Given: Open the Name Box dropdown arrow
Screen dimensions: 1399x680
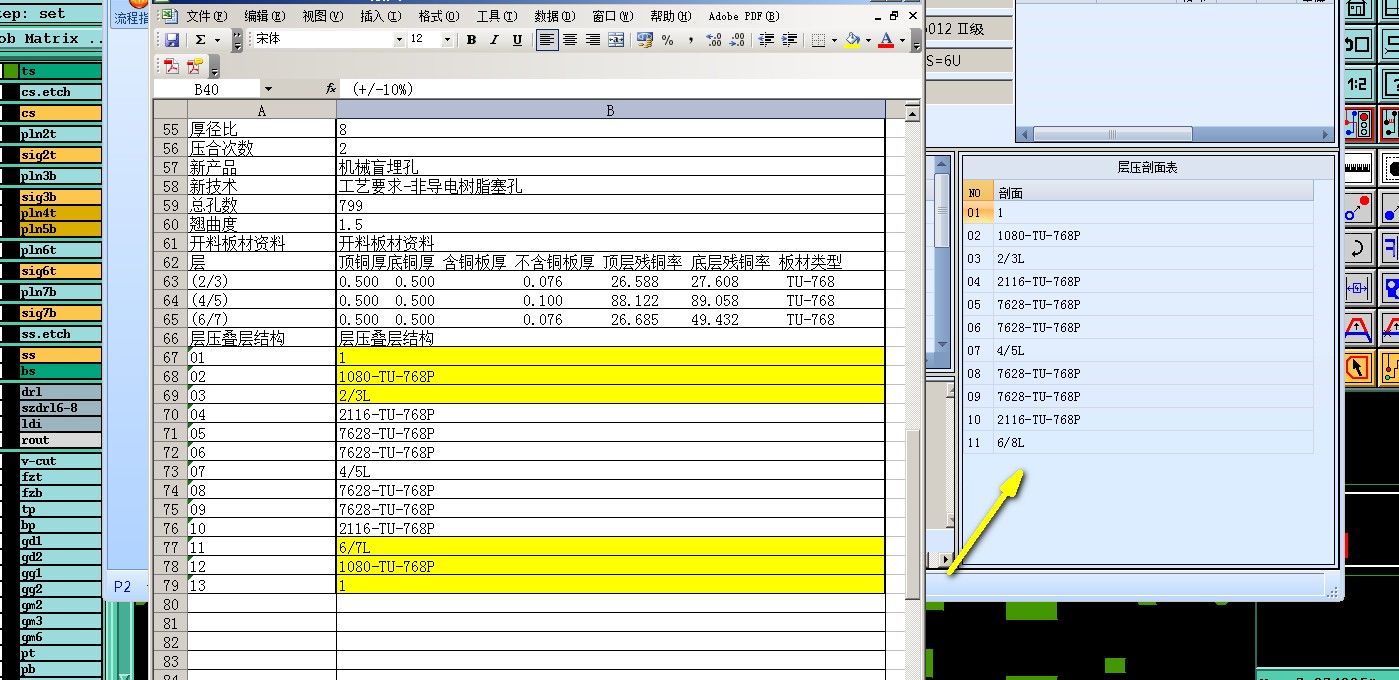Looking at the screenshot, I should pos(268,89).
